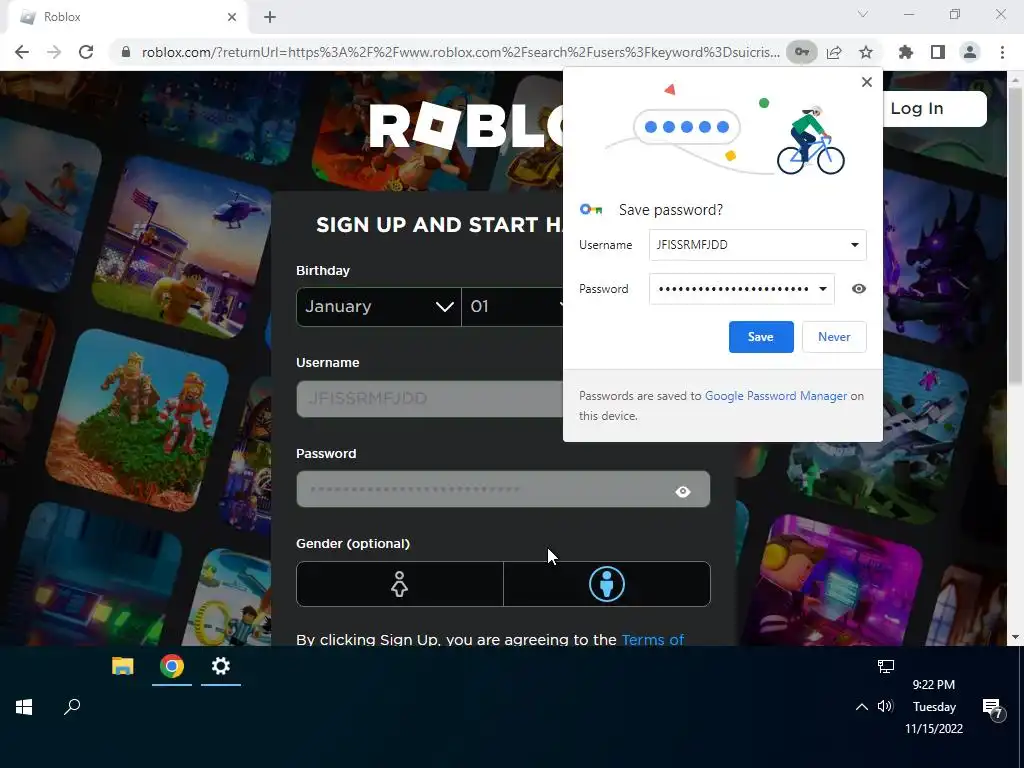
Task: Show password in the Save password popup
Action: 859,289
